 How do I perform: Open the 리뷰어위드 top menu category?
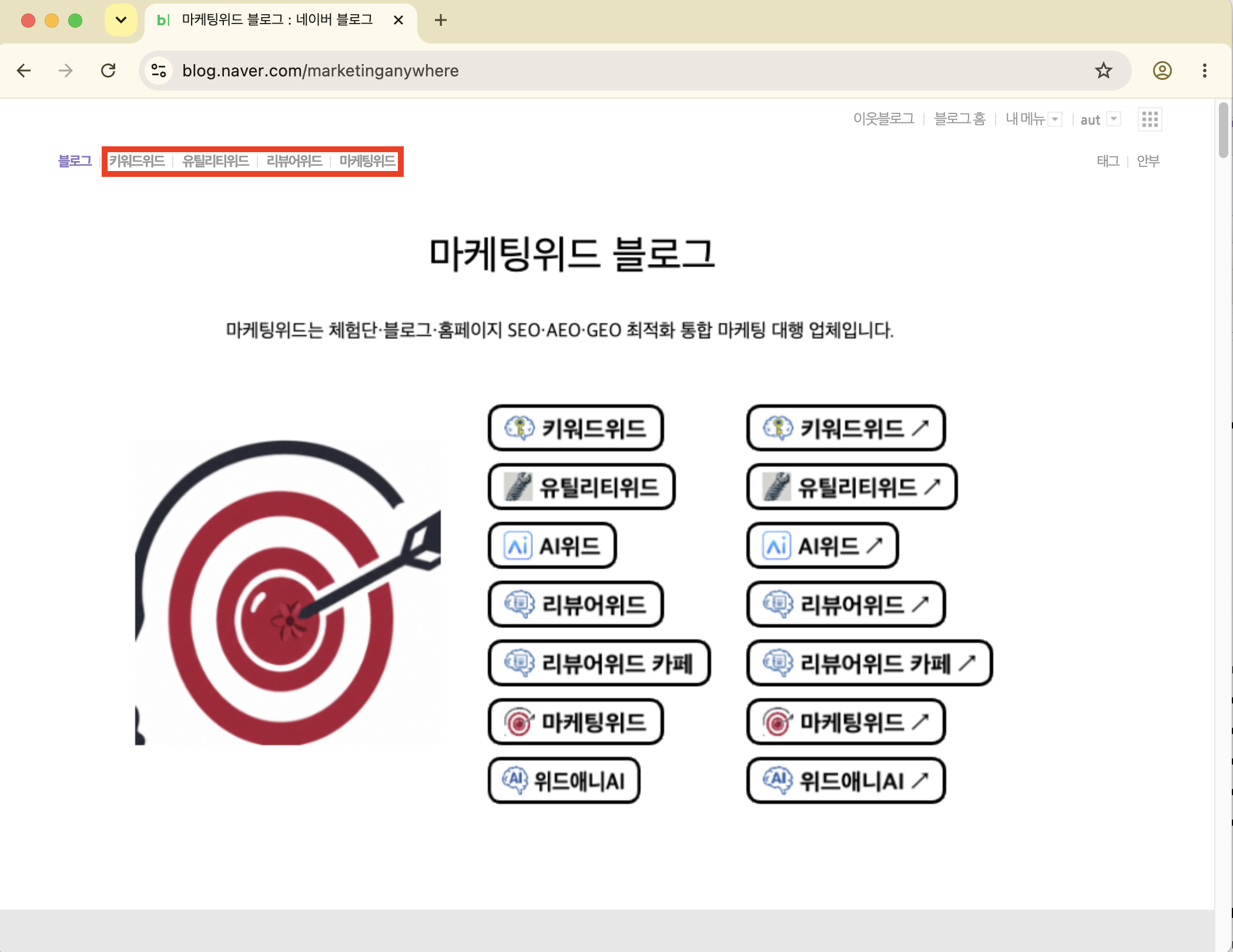(294, 161)
